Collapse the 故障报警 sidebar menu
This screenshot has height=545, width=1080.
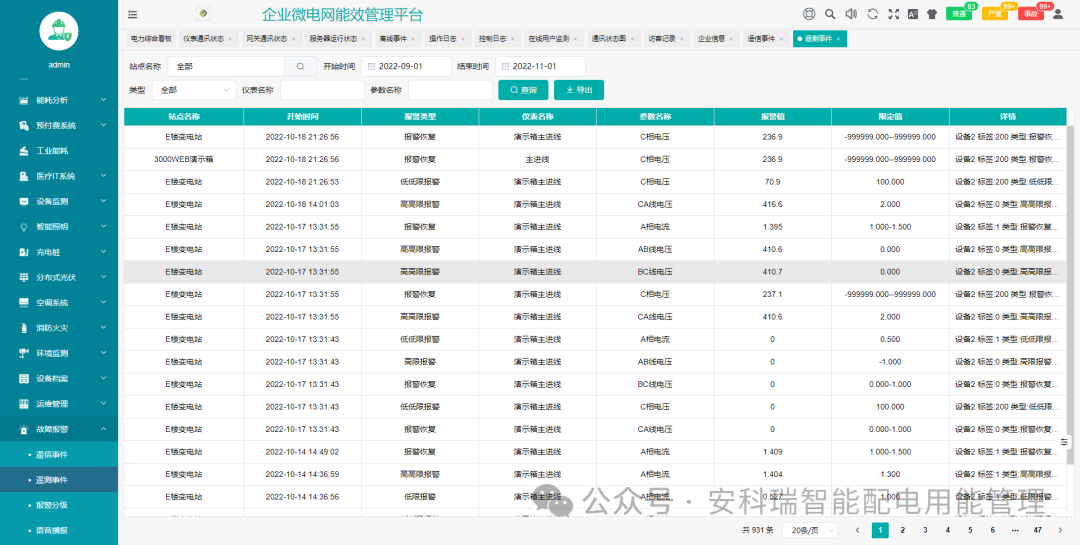coord(59,429)
